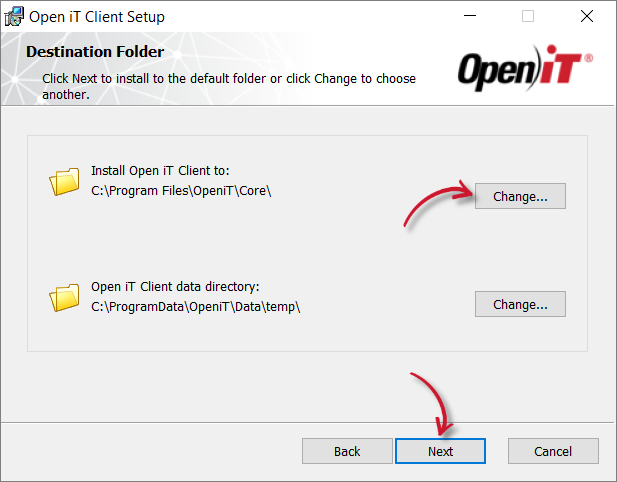Click the Open iT logo
This screenshot has height=482, width=617.
click(x=526, y=69)
